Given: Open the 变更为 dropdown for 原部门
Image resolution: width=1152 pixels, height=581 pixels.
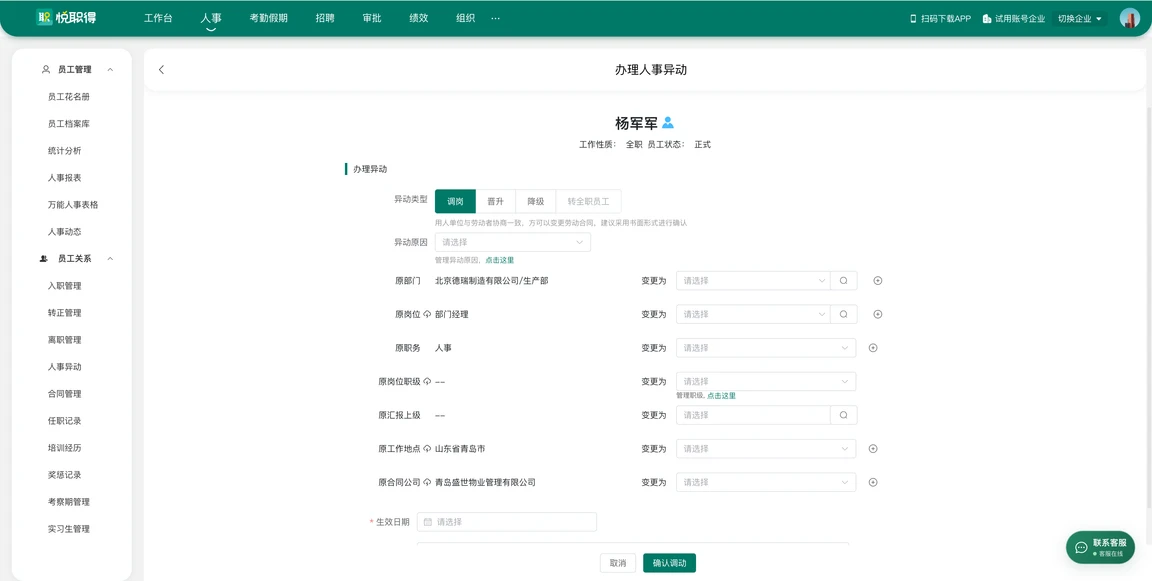Looking at the screenshot, I should coord(753,281).
